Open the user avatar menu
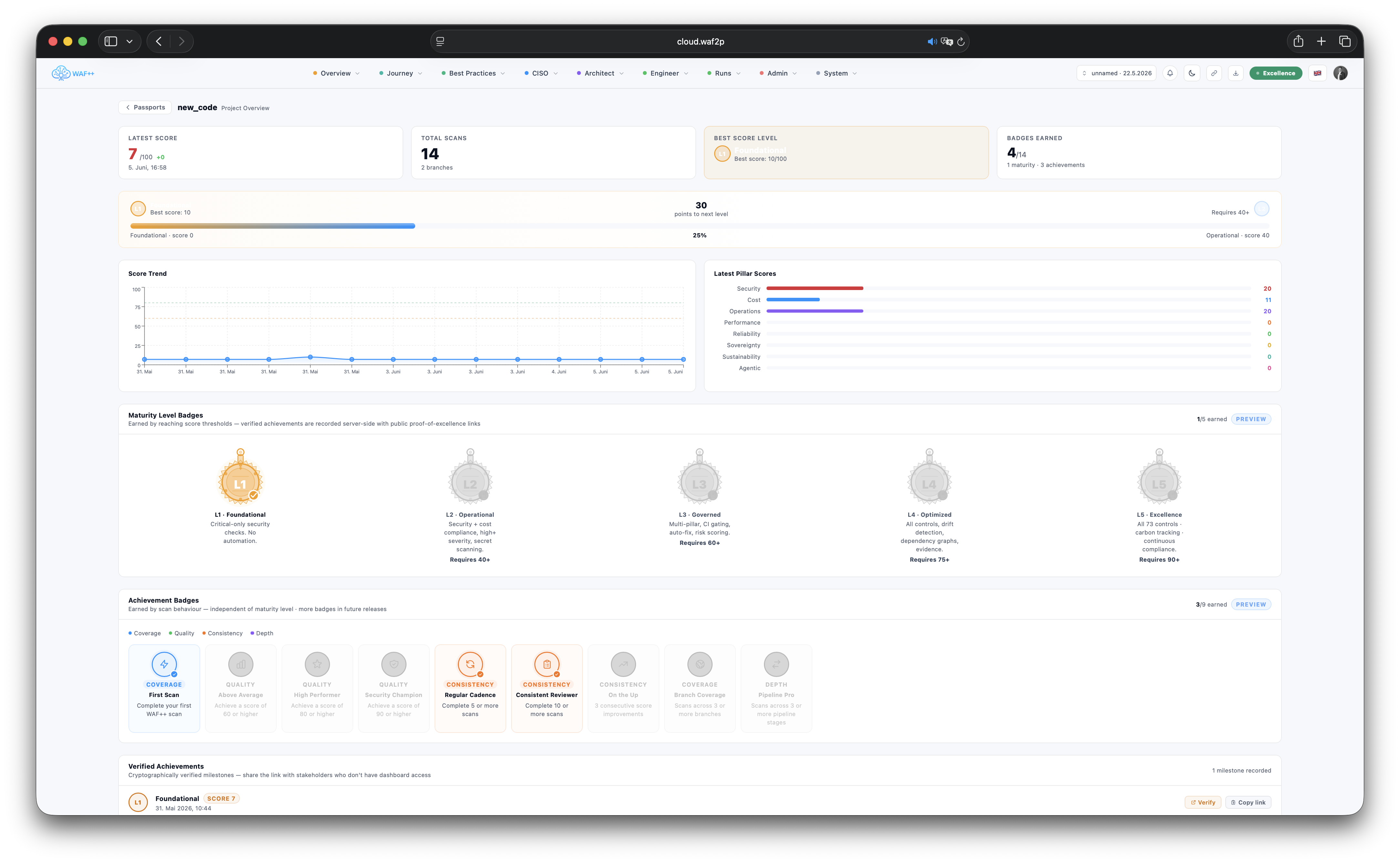The height and width of the screenshot is (863, 1400). tap(1341, 73)
